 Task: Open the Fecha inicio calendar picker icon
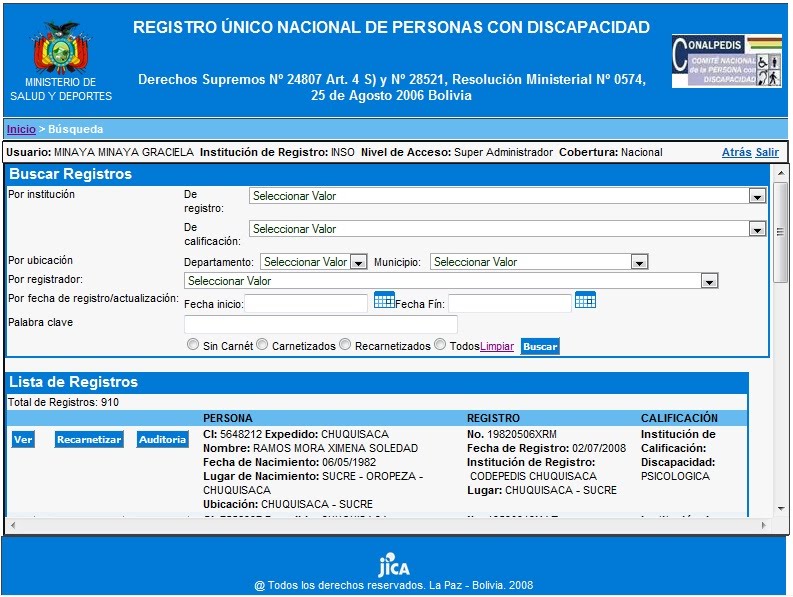(x=384, y=300)
